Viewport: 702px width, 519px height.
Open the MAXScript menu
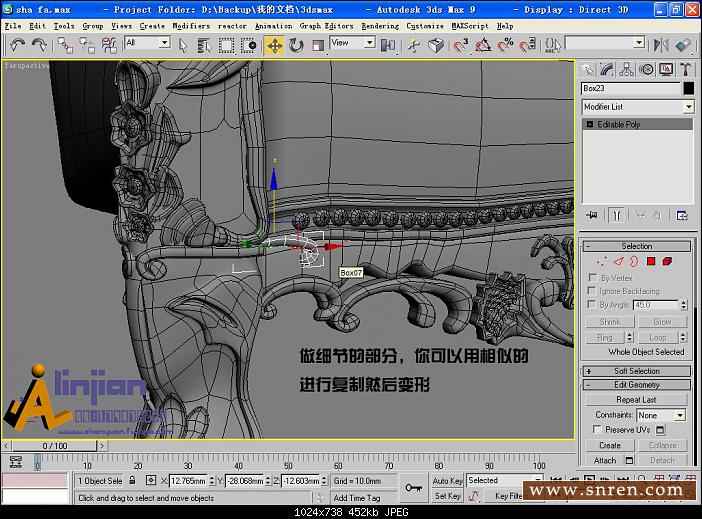pos(470,26)
